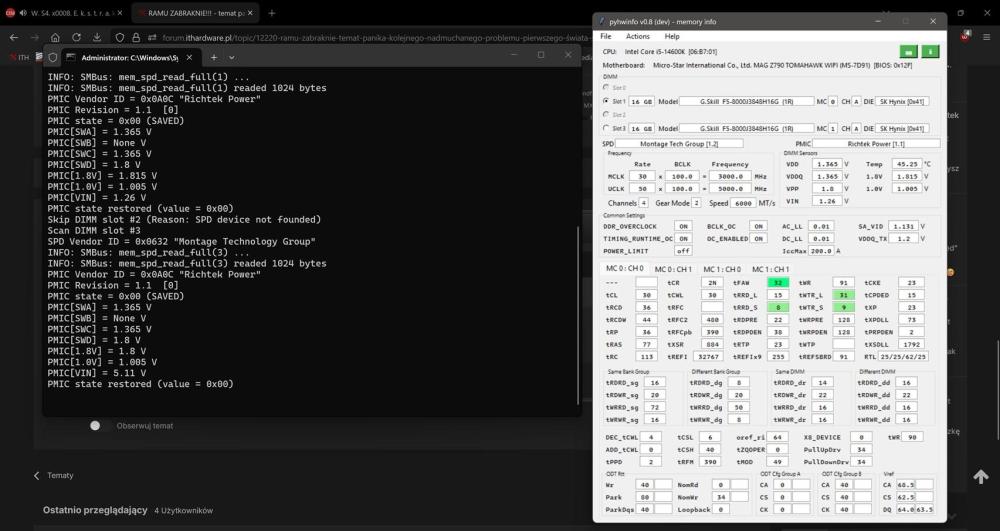
Task: Switch to the MC 1 : CH 0 tab
Action: pyautogui.click(x=722, y=269)
